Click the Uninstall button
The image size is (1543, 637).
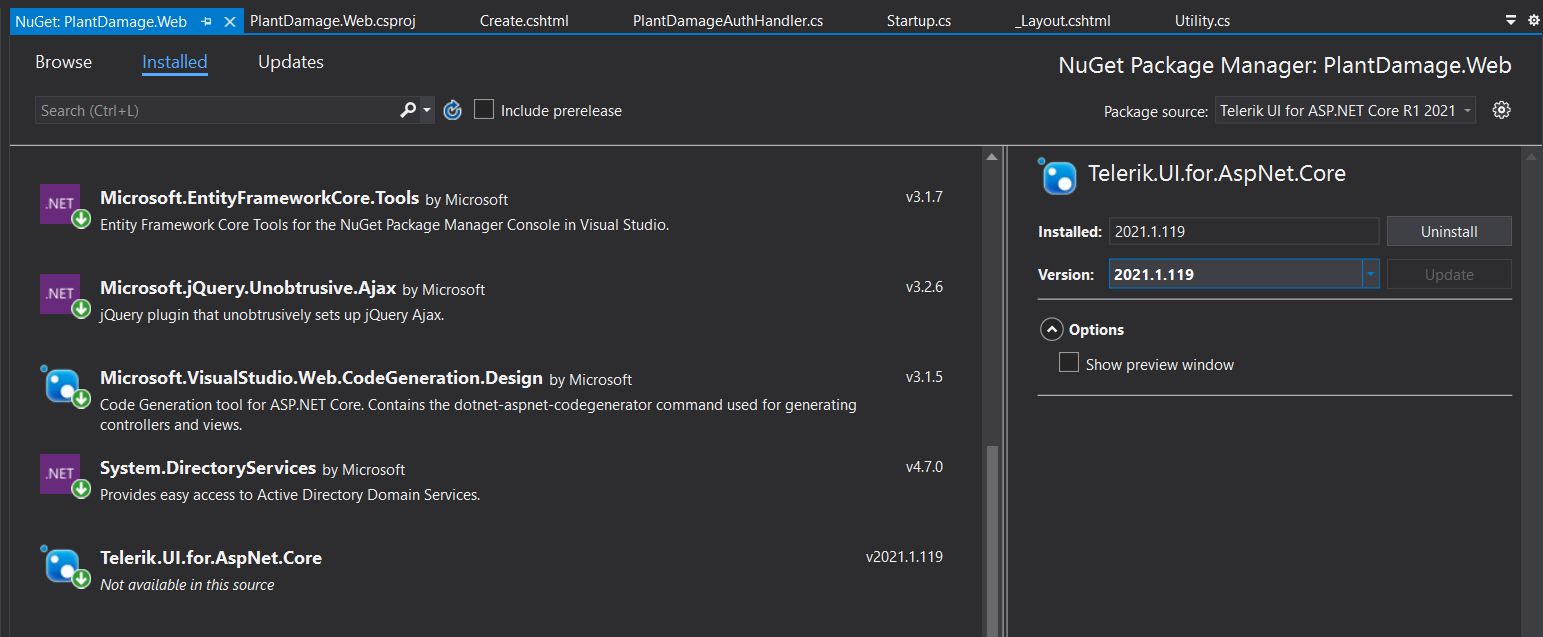(1448, 231)
